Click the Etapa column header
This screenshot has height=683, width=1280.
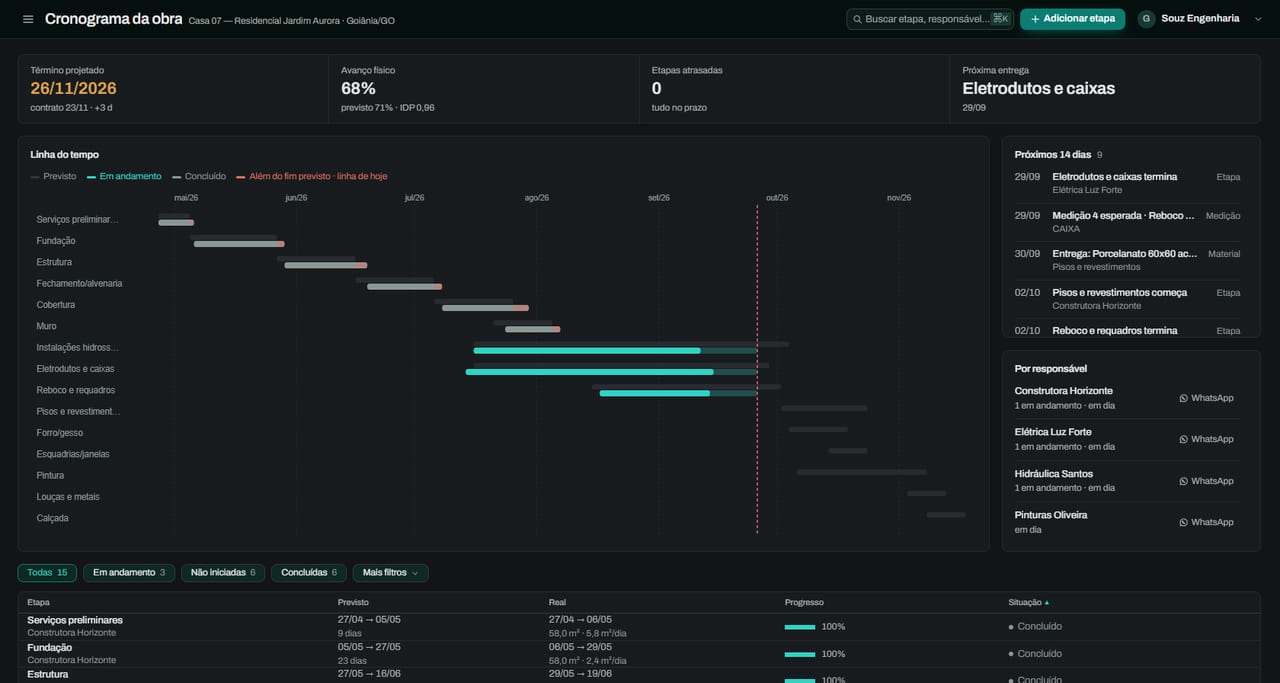pyautogui.click(x=38, y=602)
